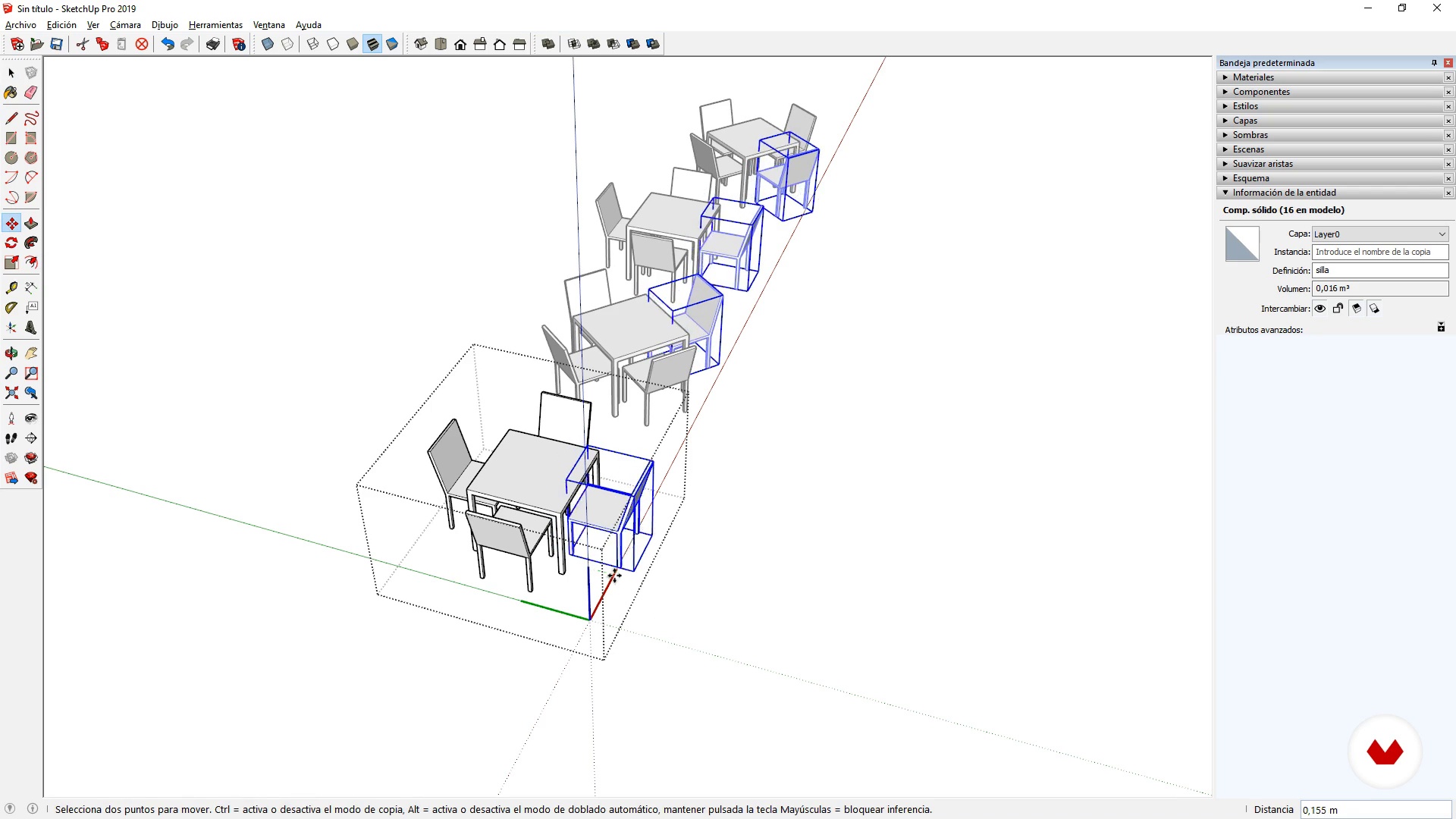Select the Offset tool
This screenshot has height=819, width=1456.
click(x=31, y=263)
